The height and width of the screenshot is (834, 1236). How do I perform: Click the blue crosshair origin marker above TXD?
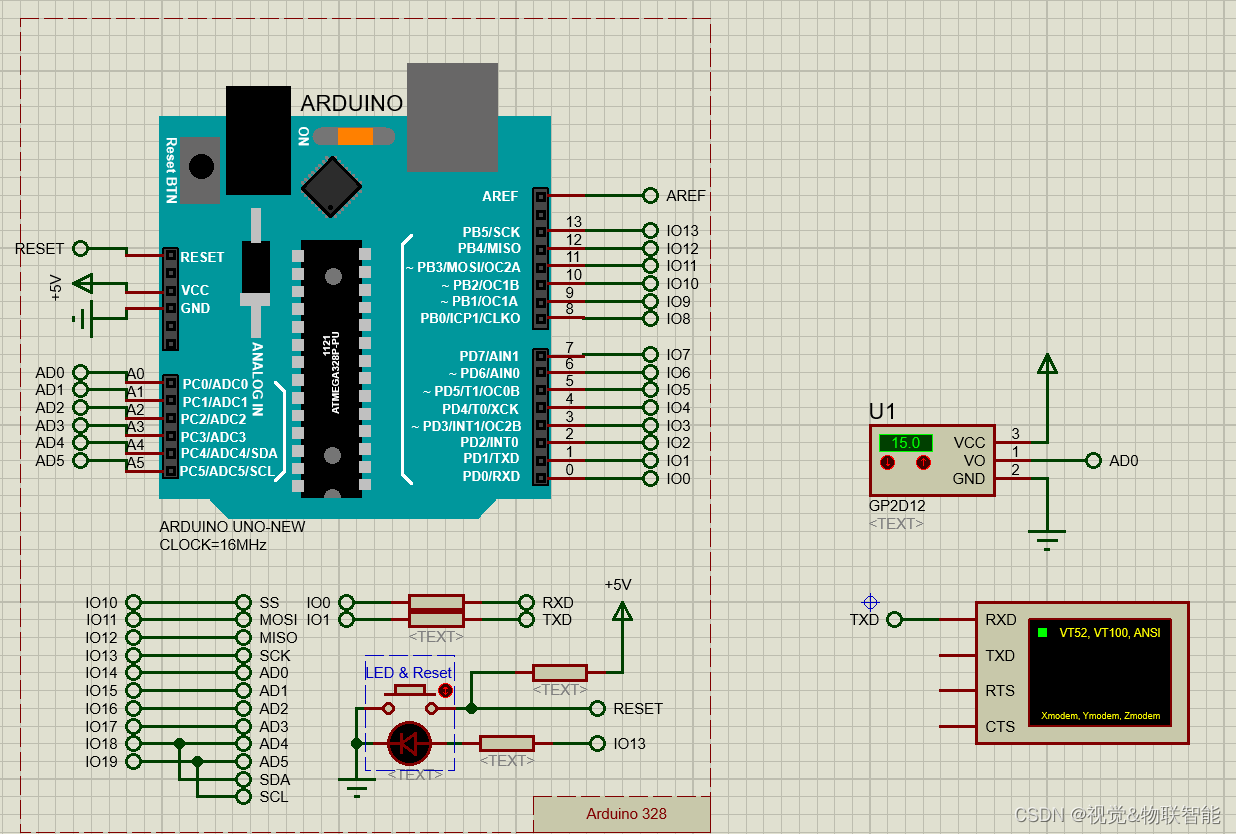(870, 602)
